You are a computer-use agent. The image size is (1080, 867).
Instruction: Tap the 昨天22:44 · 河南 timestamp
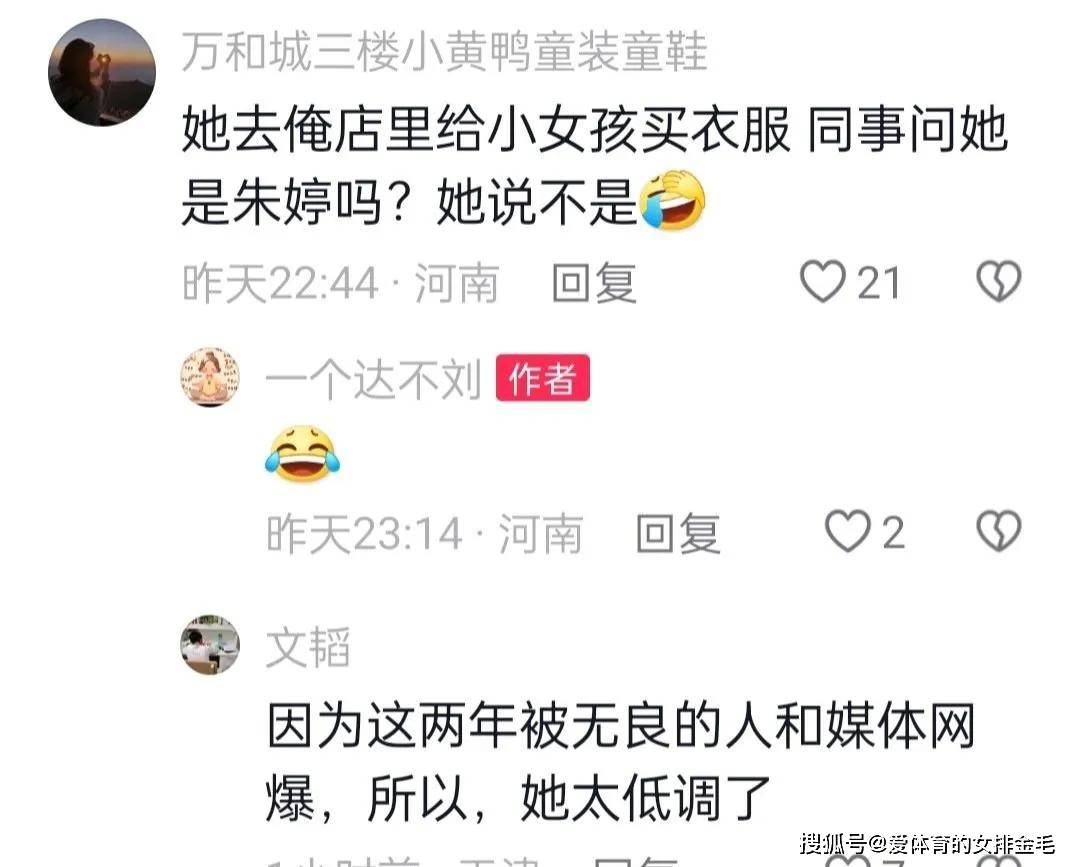340,282
